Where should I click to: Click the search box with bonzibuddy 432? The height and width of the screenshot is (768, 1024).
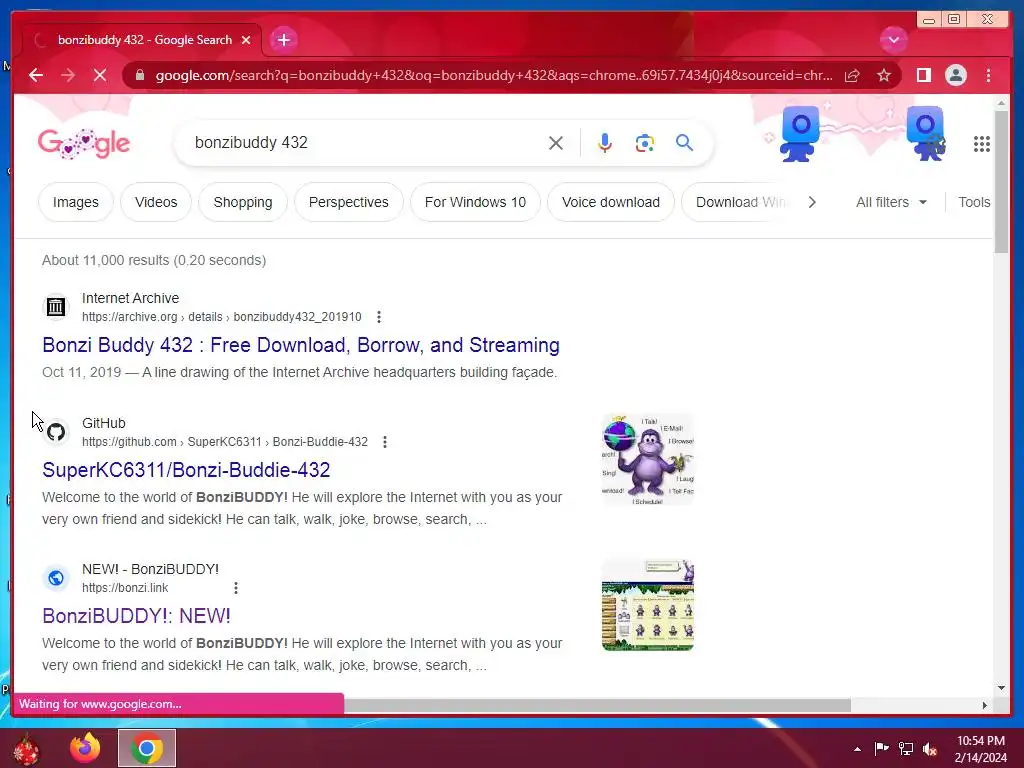366,142
